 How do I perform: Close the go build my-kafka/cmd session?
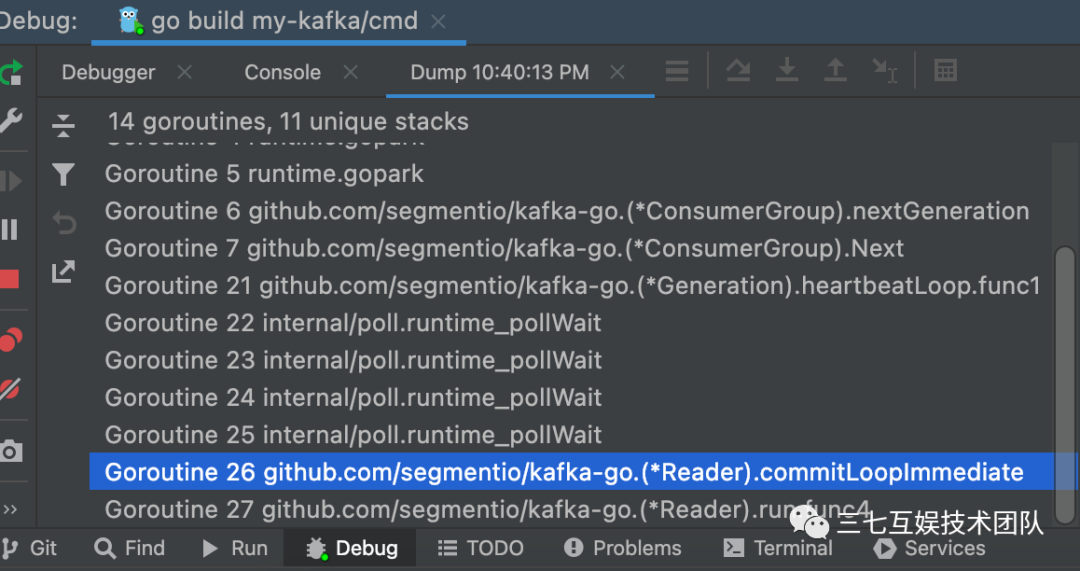click(438, 22)
